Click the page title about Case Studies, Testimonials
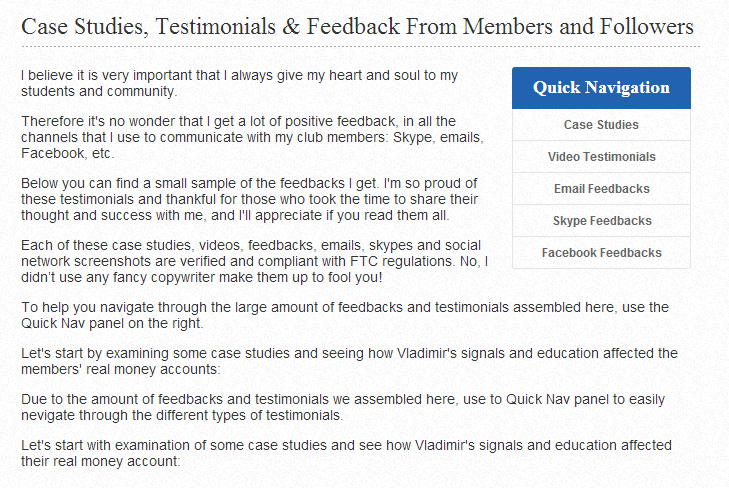This screenshot has width=729, height=488. click(357, 26)
